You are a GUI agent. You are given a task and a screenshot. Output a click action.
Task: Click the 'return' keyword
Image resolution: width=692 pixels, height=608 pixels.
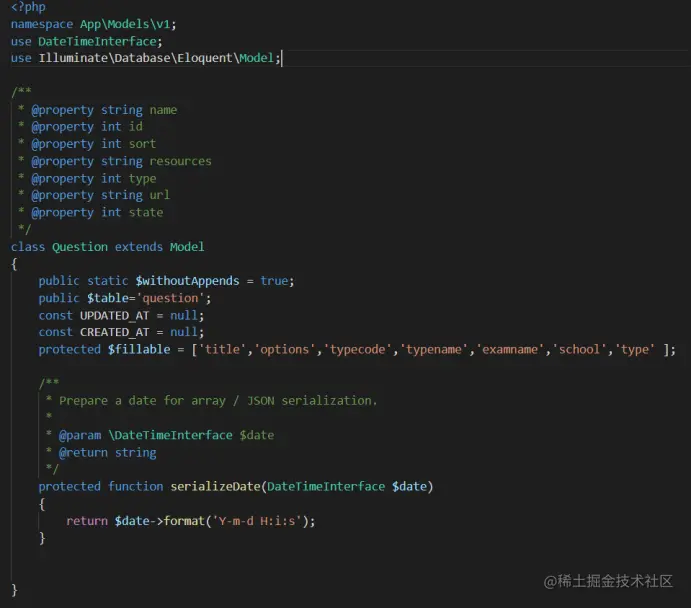click(x=87, y=521)
